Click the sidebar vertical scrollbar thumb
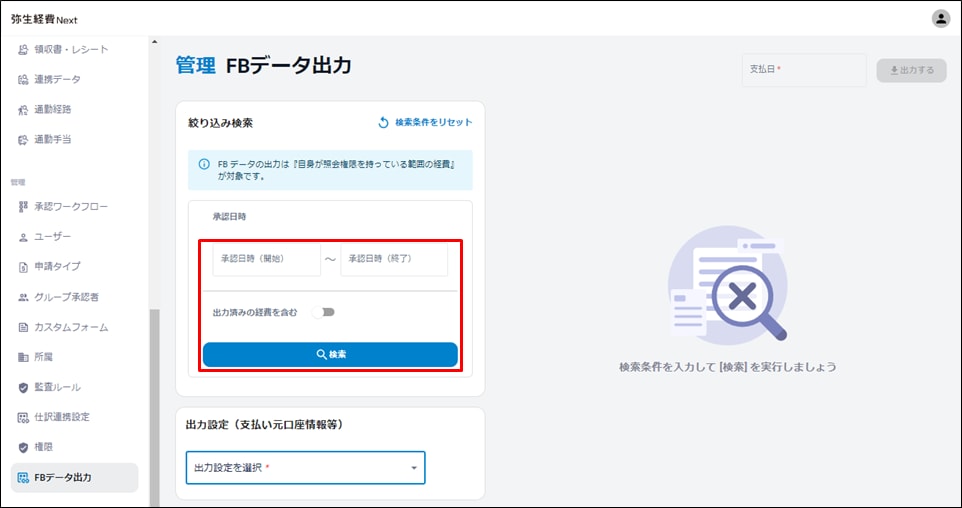The height and width of the screenshot is (508, 962). click(x=154, y=408)
